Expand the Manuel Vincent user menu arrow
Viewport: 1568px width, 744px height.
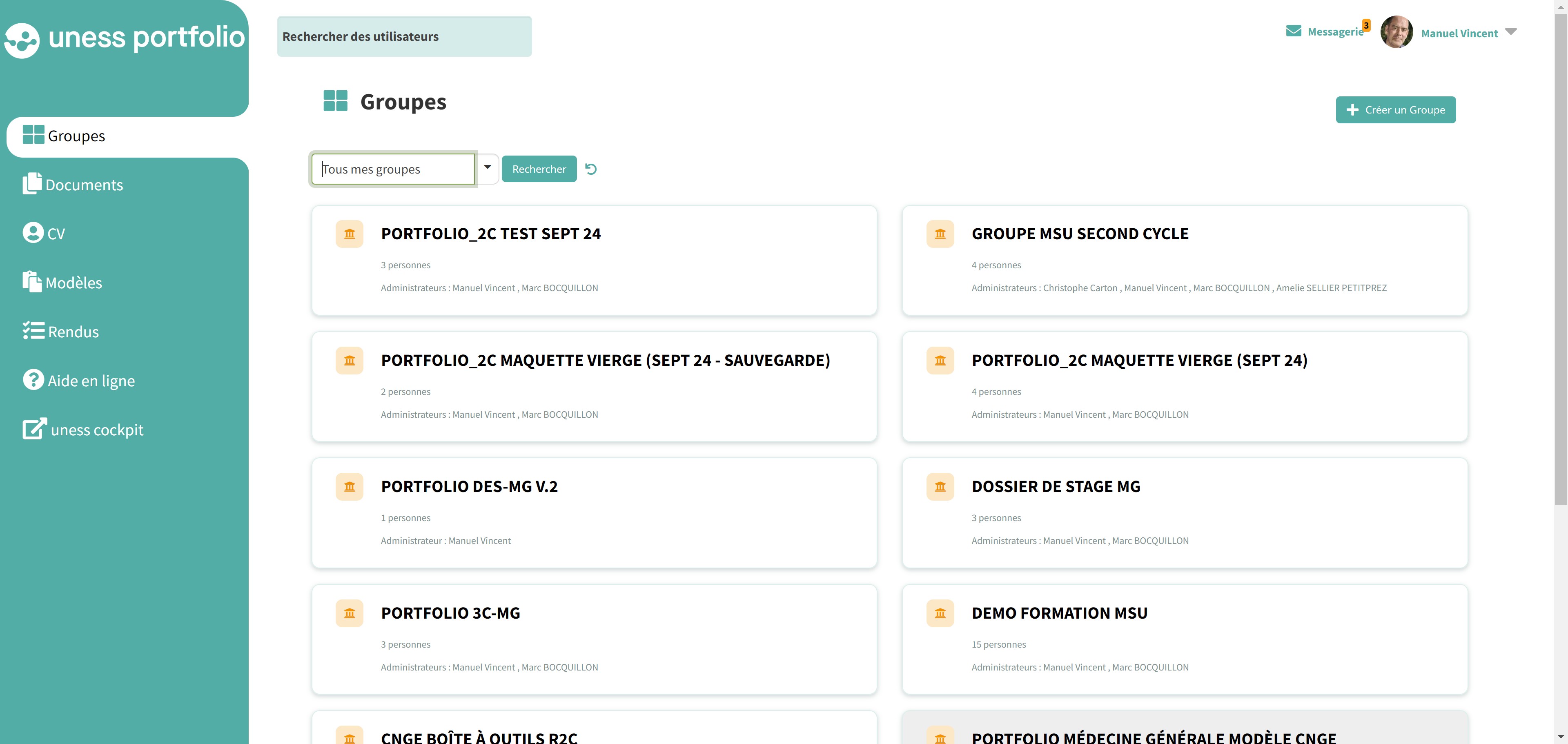click(1511, 32)
